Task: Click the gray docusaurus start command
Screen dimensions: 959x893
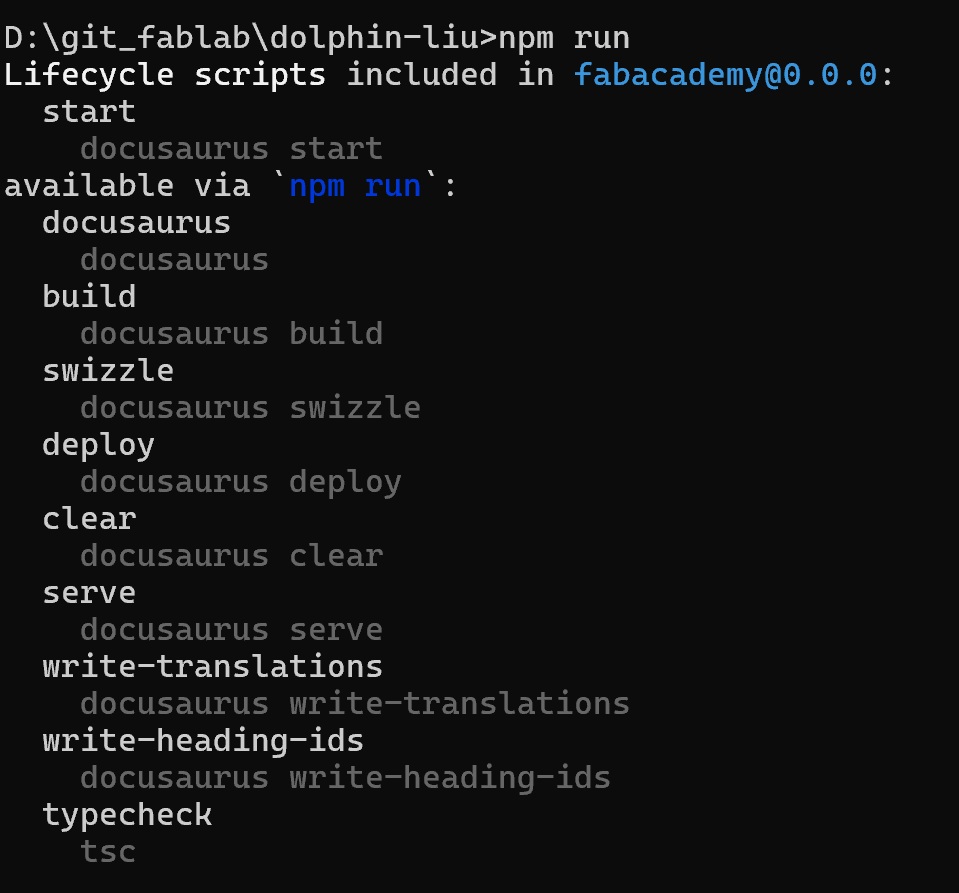Action: click(231, 149)
